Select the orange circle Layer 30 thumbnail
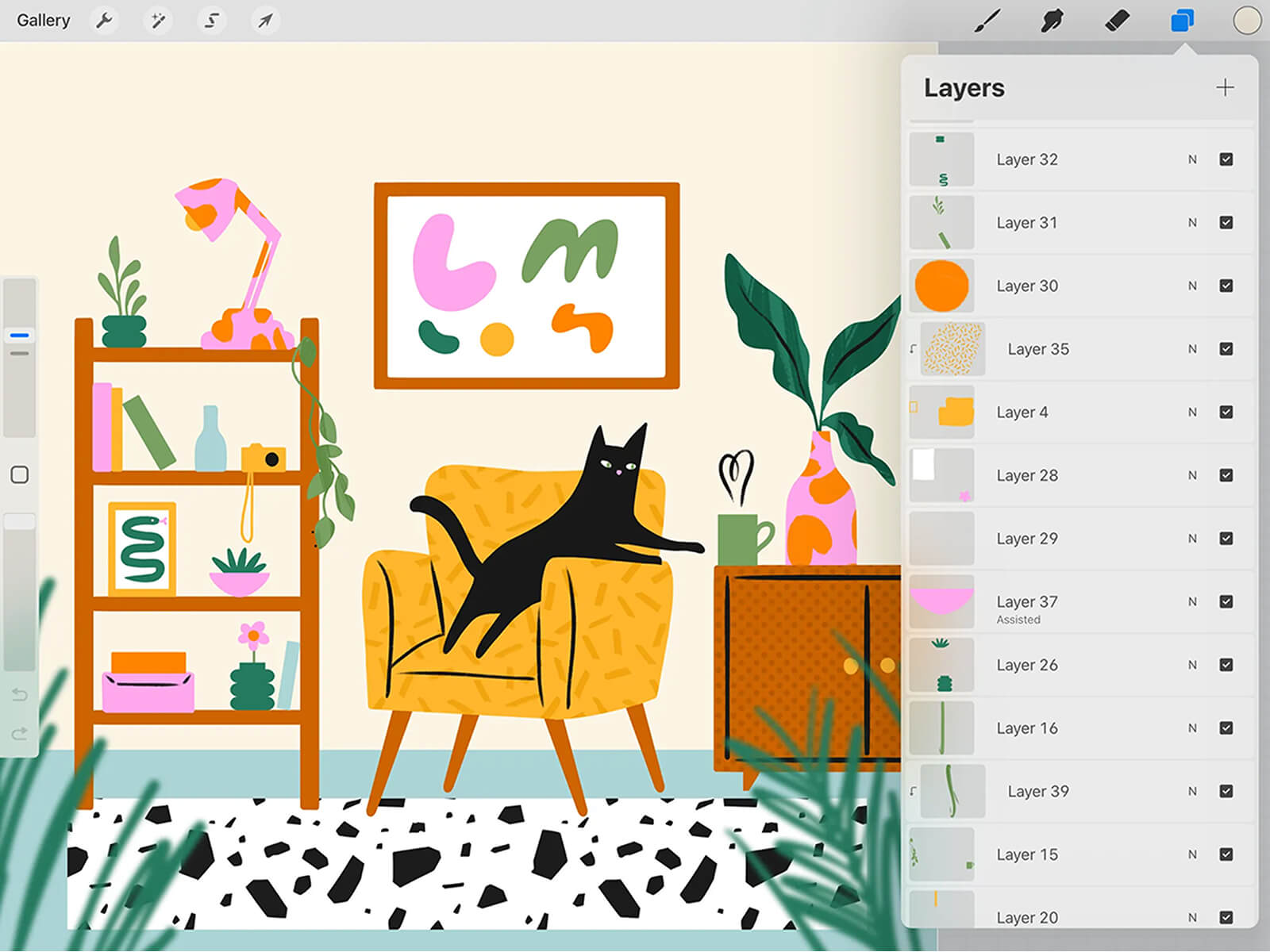Screen dimensions: 1270x952 pyautogui.click(x=941, y=286)
